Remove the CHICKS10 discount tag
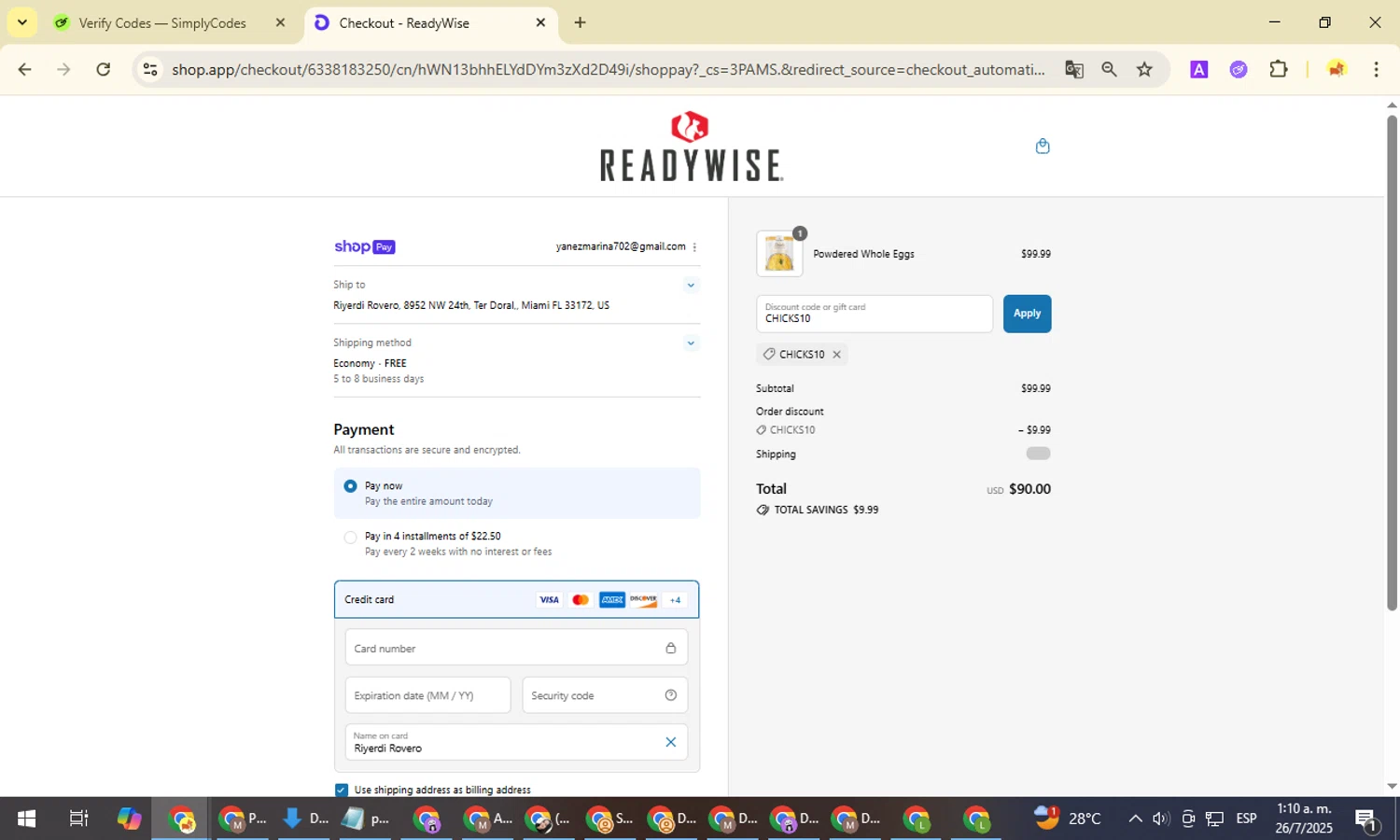Image resolution: width=1400 pixels, height=840 pixels. (836, 355)
